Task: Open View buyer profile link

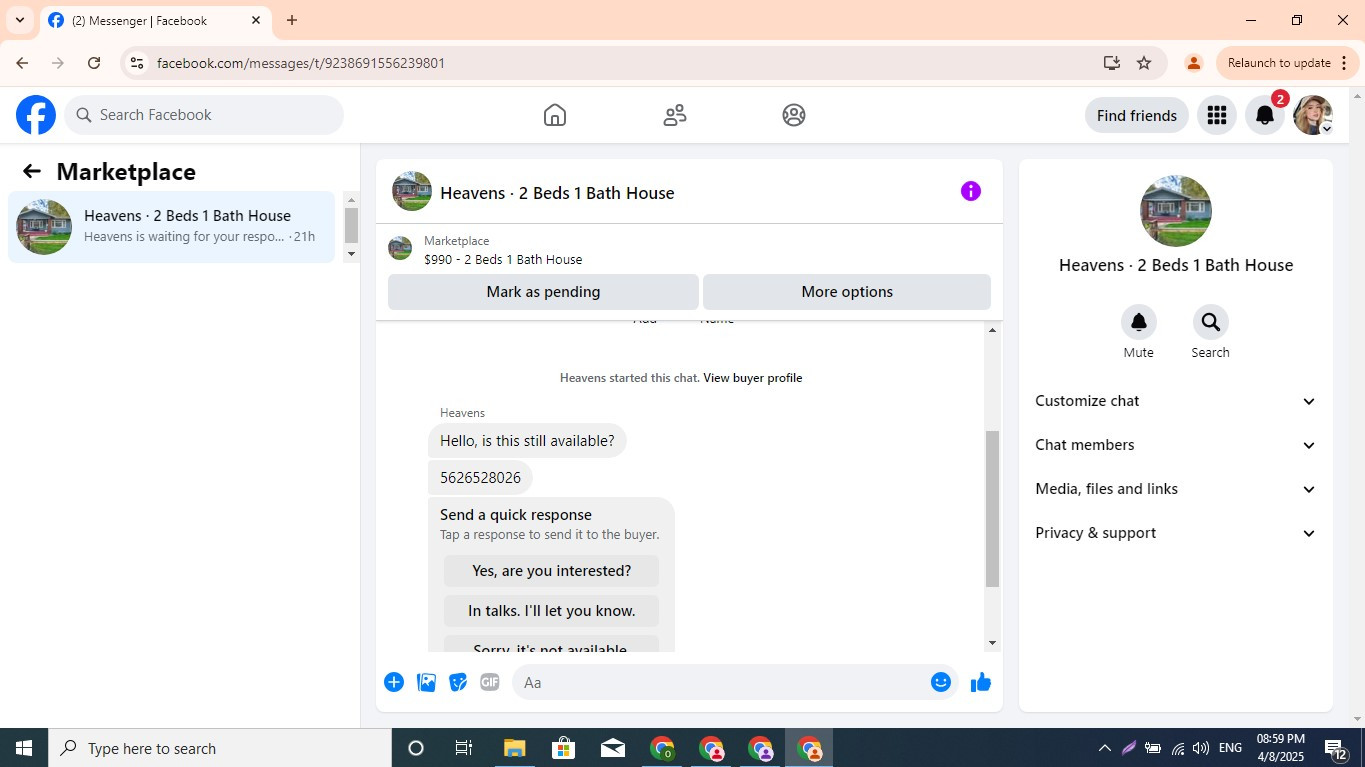Action: 752,378
